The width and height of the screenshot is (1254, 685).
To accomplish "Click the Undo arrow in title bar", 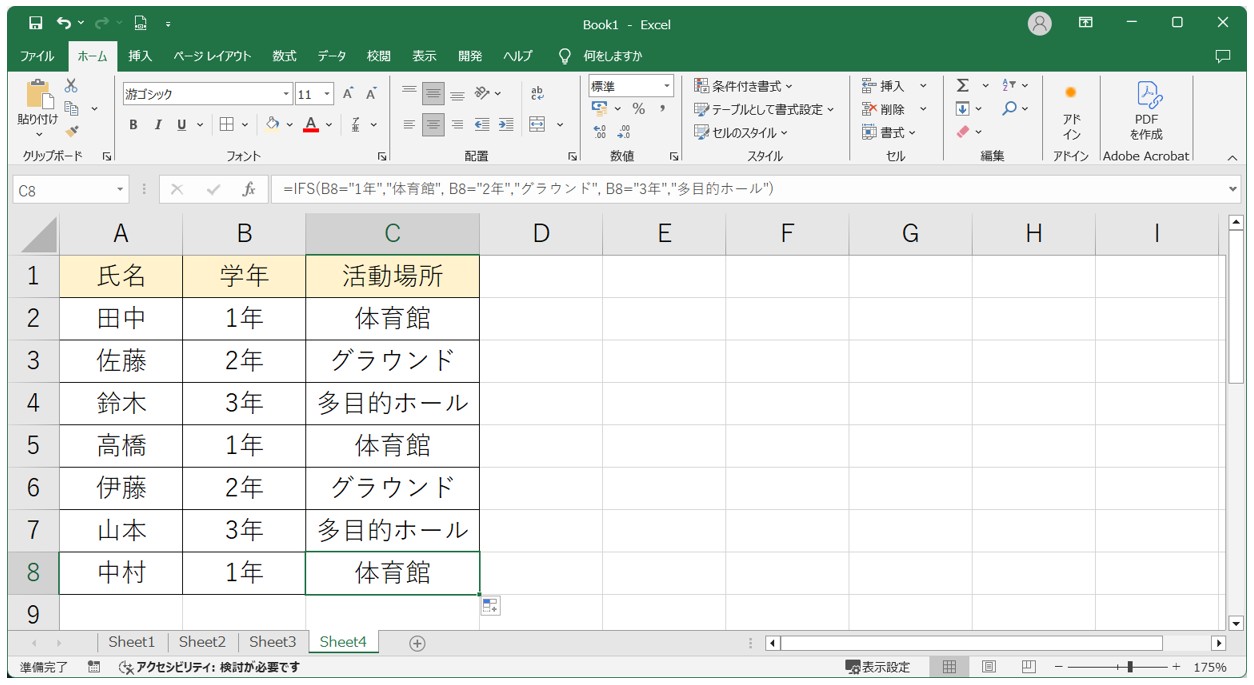I will 64,23.
